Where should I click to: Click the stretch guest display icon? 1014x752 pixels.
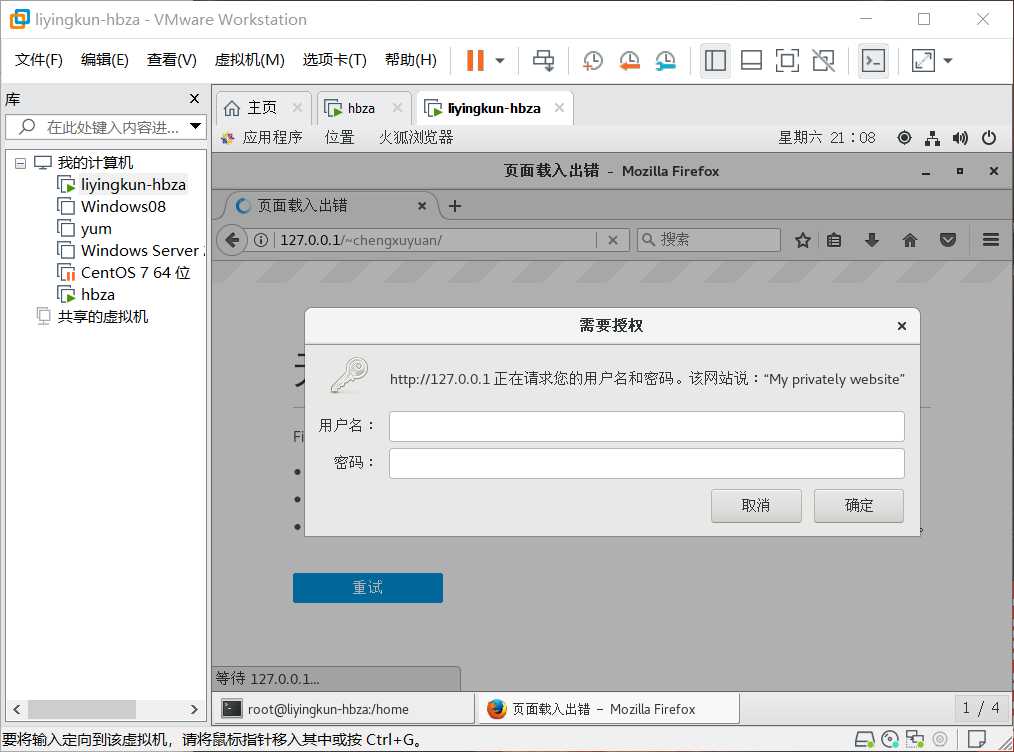tap(923, 61)
